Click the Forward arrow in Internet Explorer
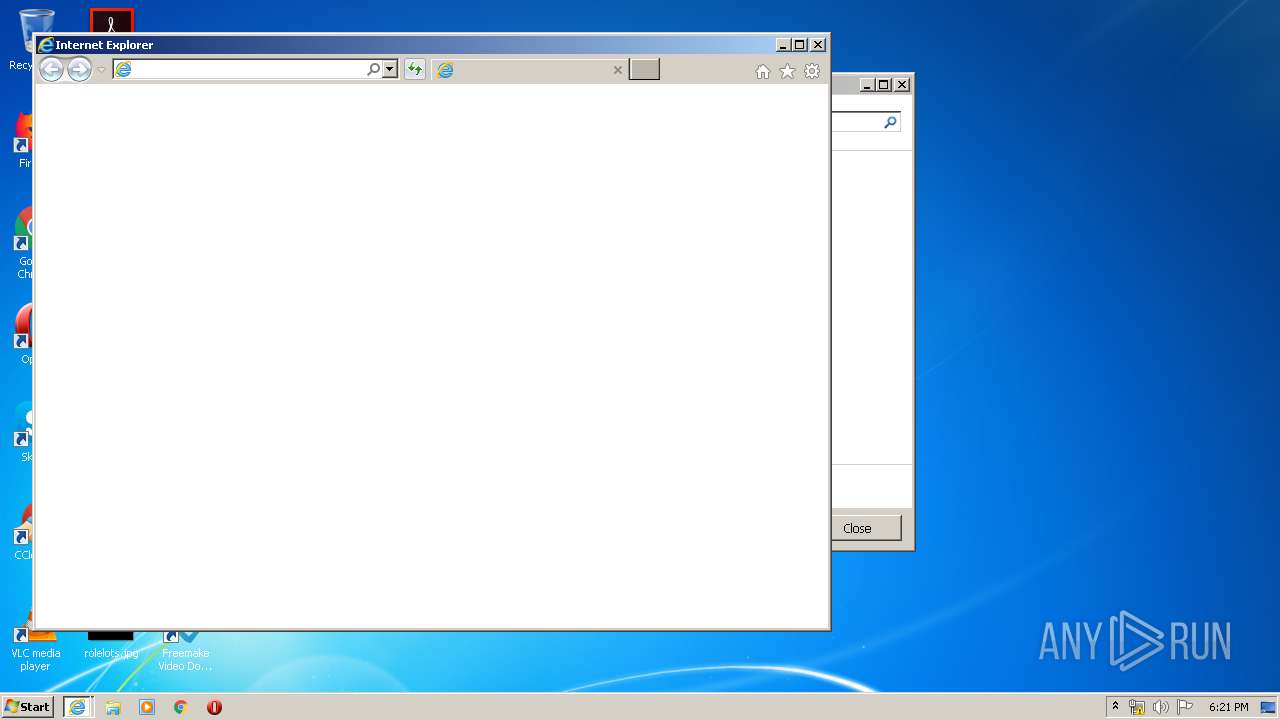The height and width of the screenshot is (720, 1280). click(79, 69)
